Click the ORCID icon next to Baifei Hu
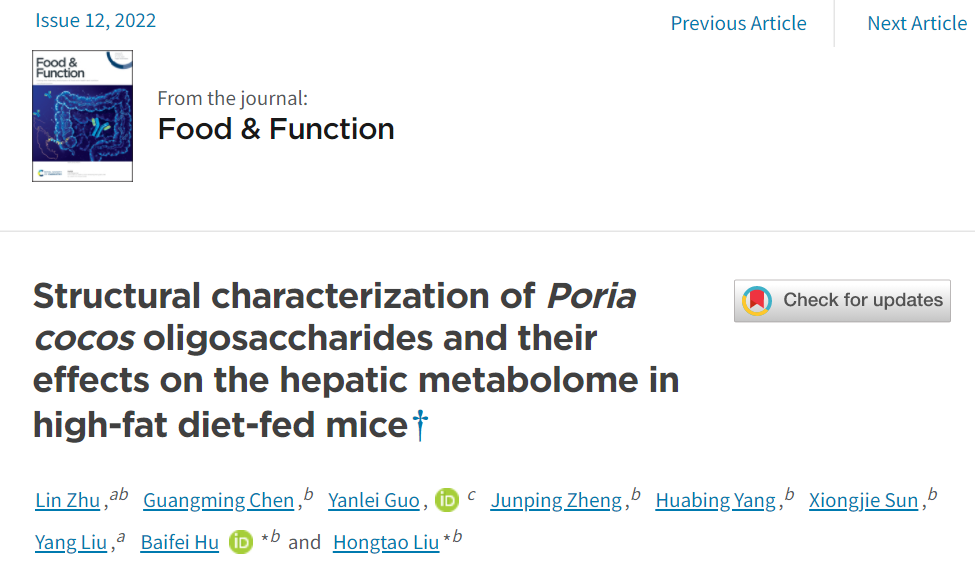This screenshot has width=975, height=584. click(241, 542)
